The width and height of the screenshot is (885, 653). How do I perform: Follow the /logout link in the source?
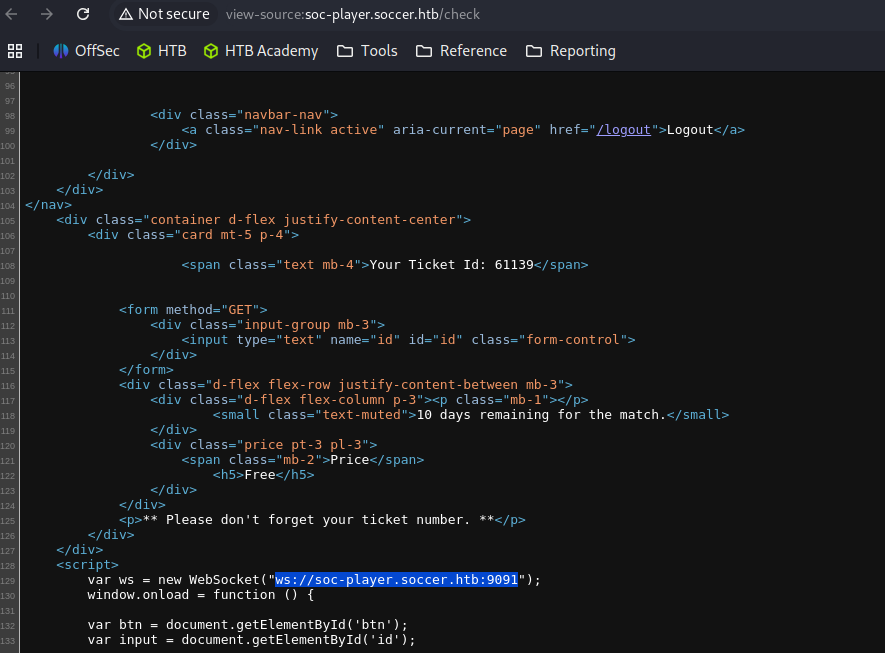[624, 130]
